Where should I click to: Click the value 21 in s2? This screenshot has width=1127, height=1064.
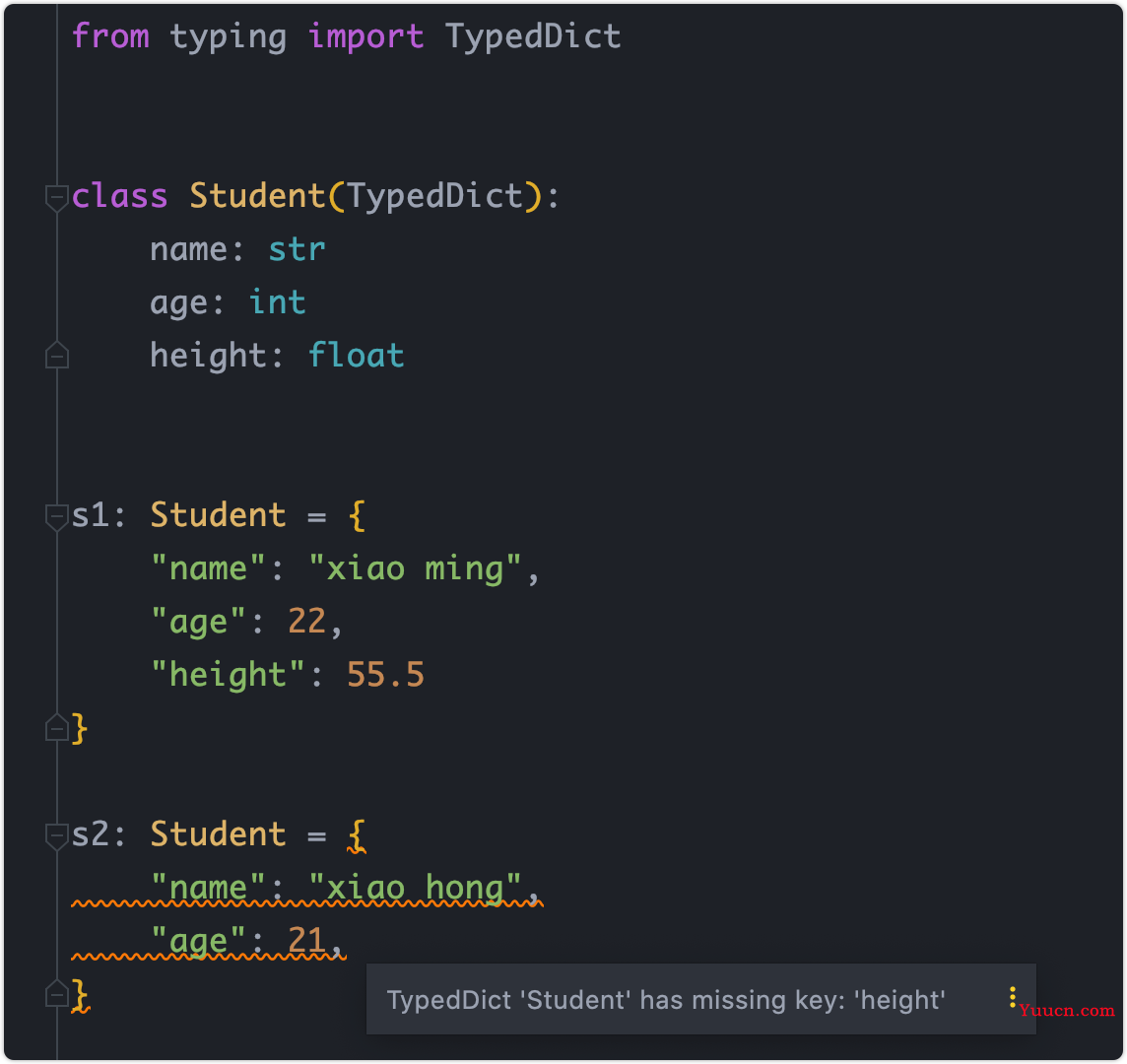point(306,940)
